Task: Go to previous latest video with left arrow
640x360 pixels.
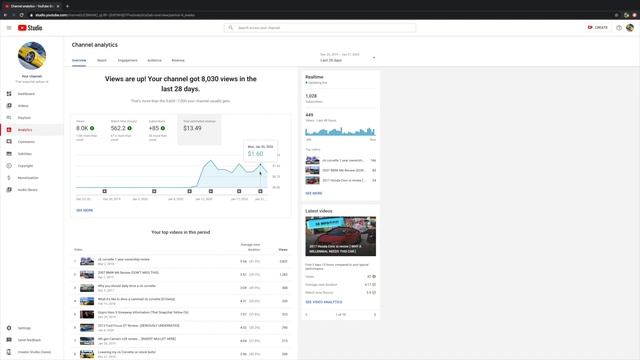Action: click(x=307, y=315)
